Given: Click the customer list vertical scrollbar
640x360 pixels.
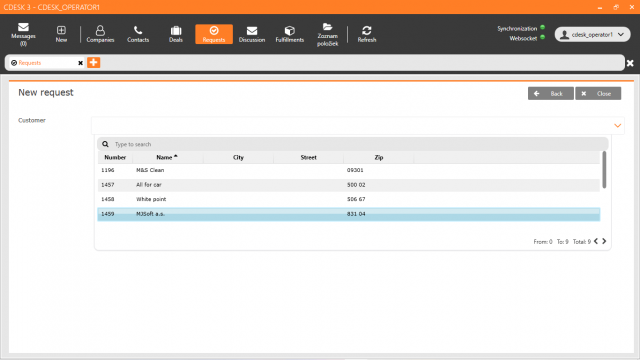Looking at the screenshot, I should (604, 170).
